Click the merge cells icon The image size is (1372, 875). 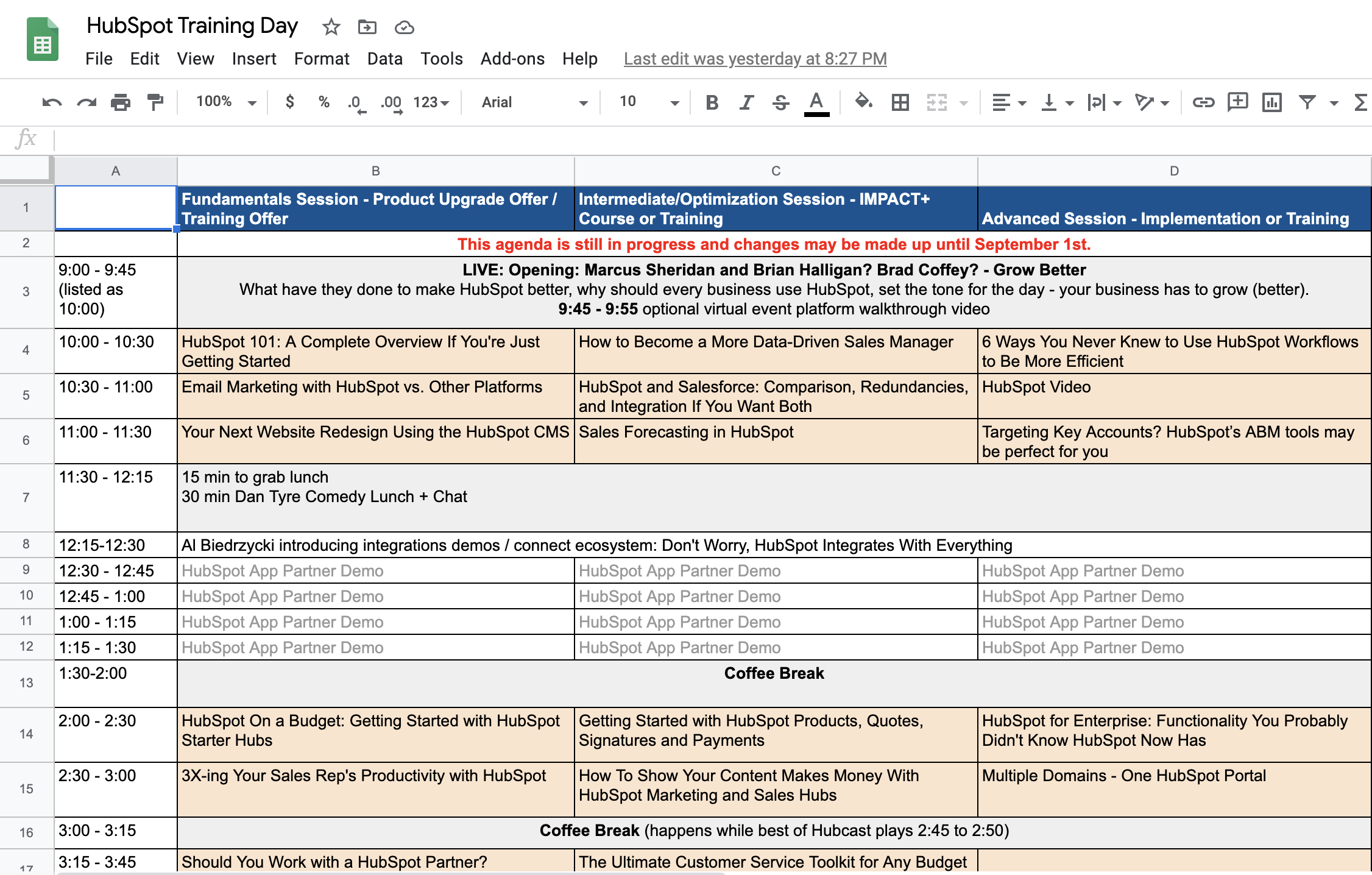tap(937, 102)
